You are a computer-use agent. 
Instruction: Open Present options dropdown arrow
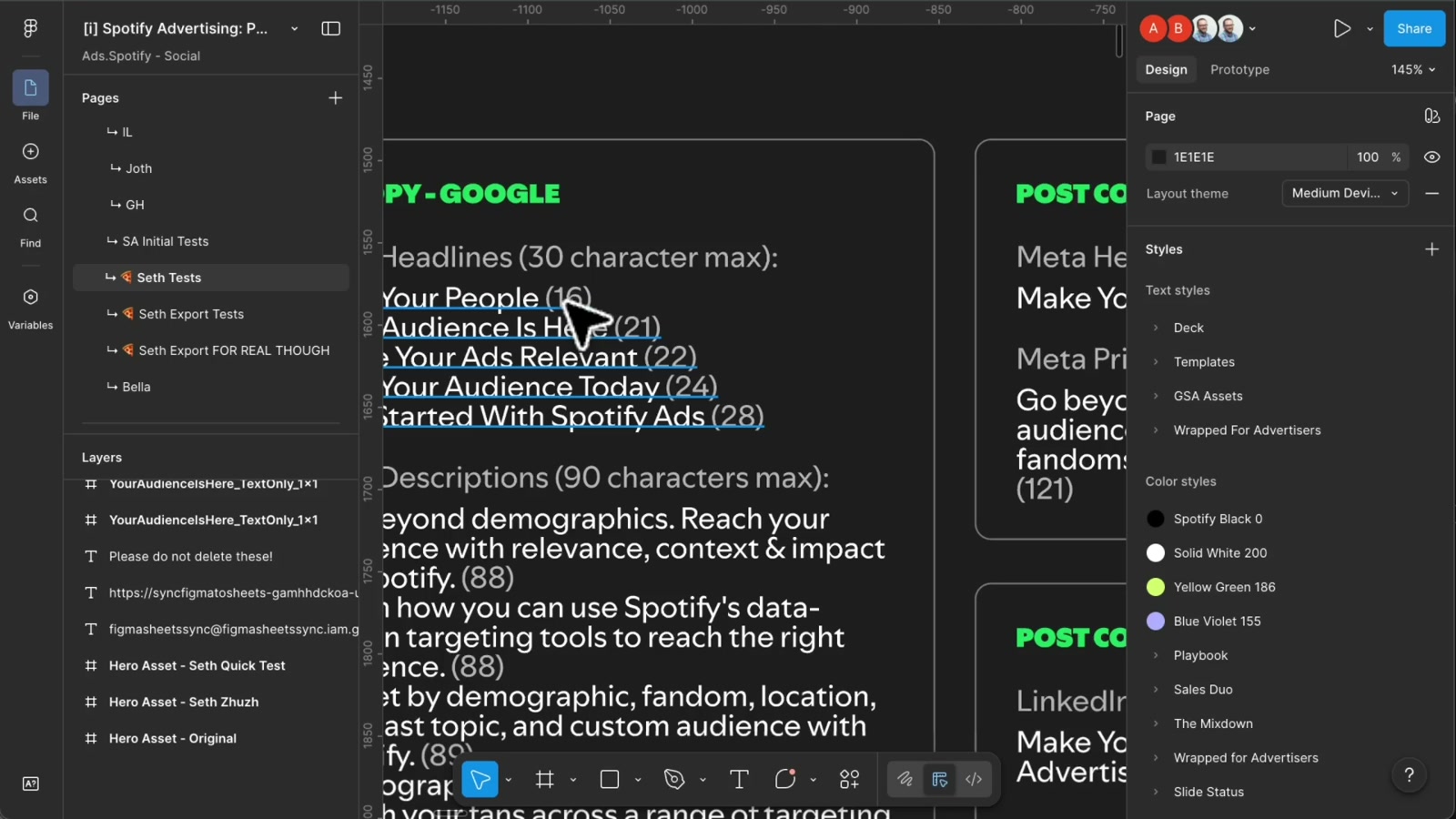pyautogui.click(x=1370, y=28)
